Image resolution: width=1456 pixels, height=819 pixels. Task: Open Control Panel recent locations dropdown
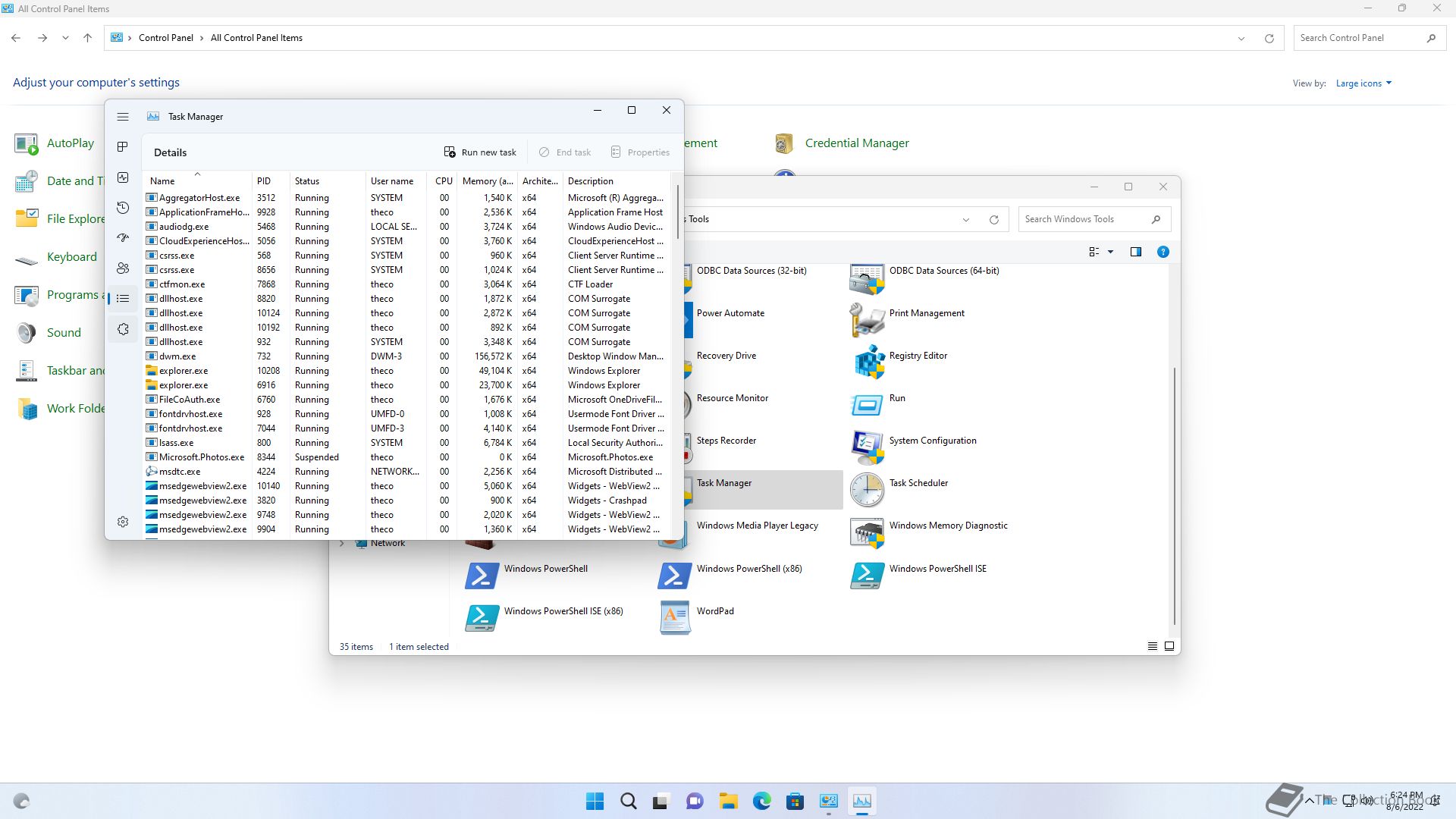point(65,38)
